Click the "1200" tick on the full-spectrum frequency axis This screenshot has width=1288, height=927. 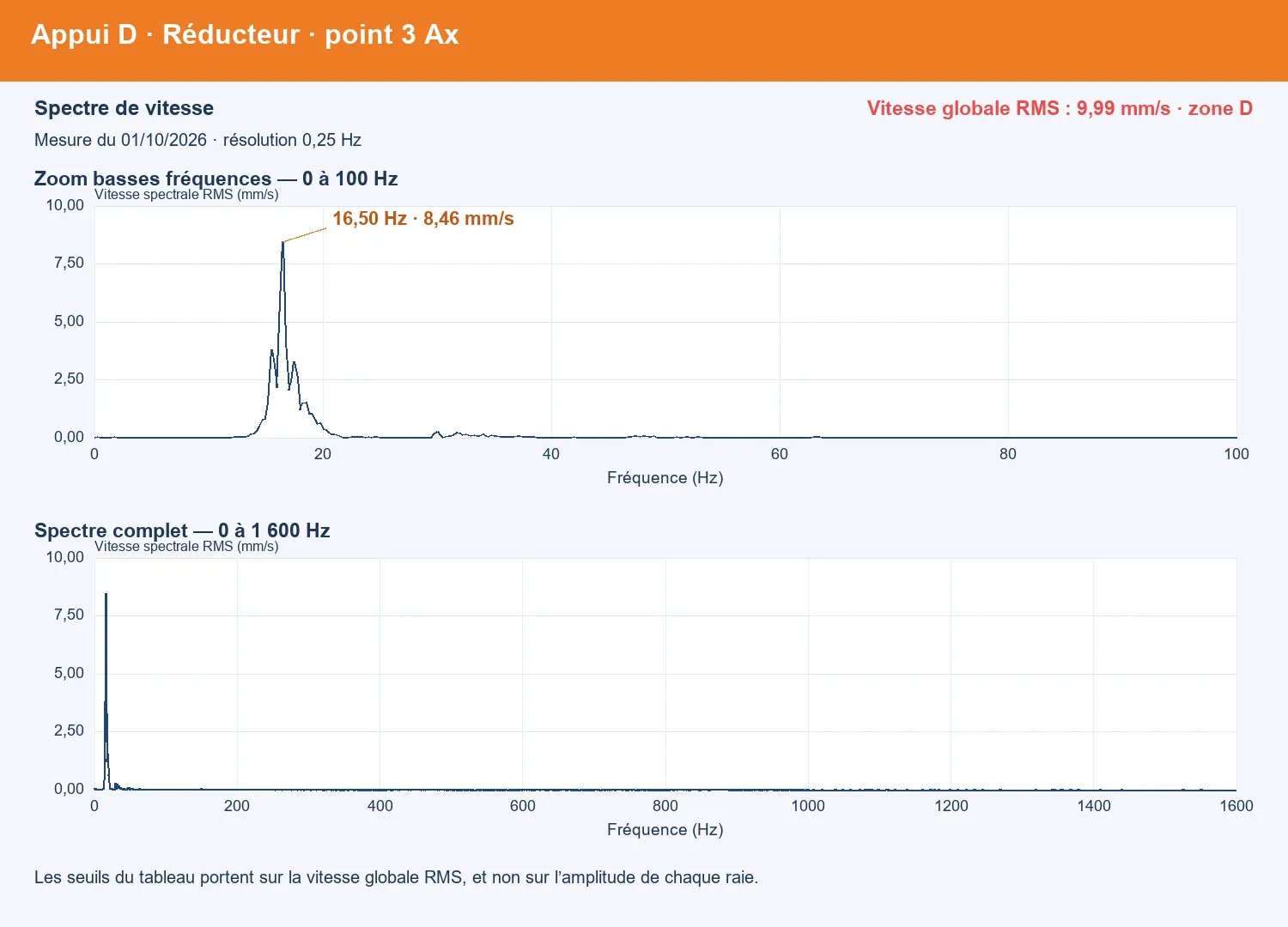point(951,806)
